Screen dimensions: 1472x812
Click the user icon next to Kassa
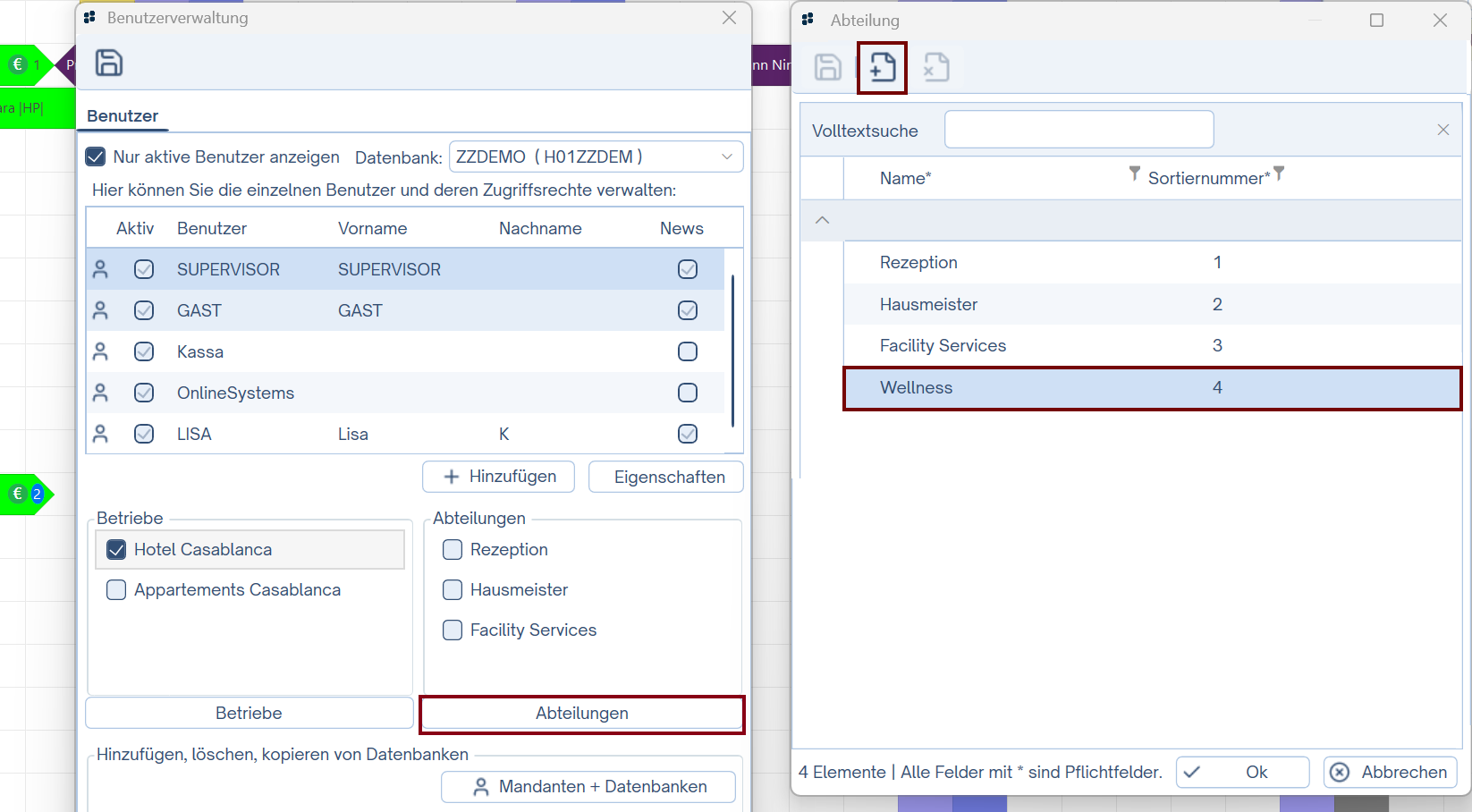[101, 351]
